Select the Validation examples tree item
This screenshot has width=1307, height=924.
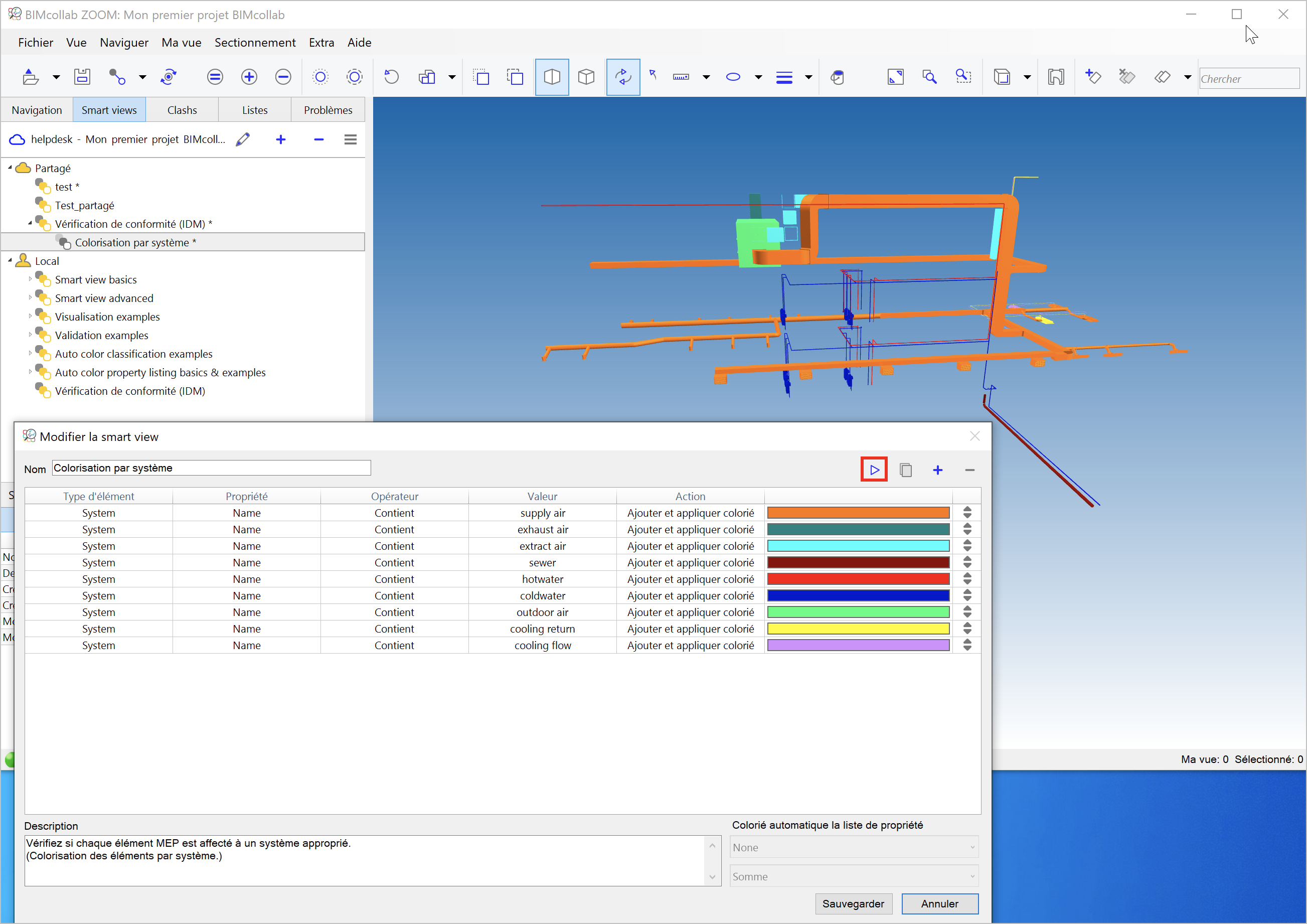(x=101, y=335)
